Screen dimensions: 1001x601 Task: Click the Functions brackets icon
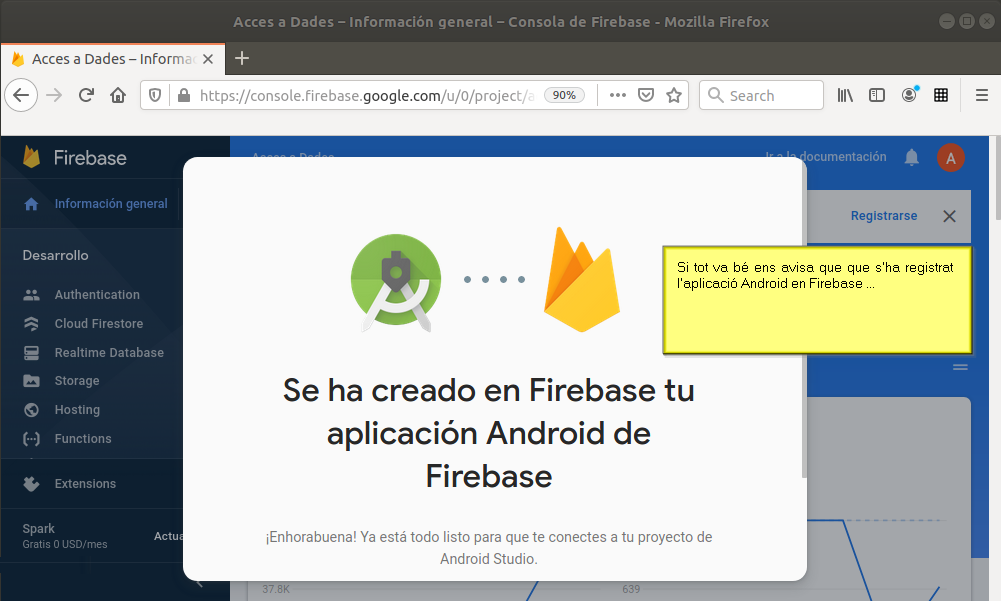click(x=31, y=439)
